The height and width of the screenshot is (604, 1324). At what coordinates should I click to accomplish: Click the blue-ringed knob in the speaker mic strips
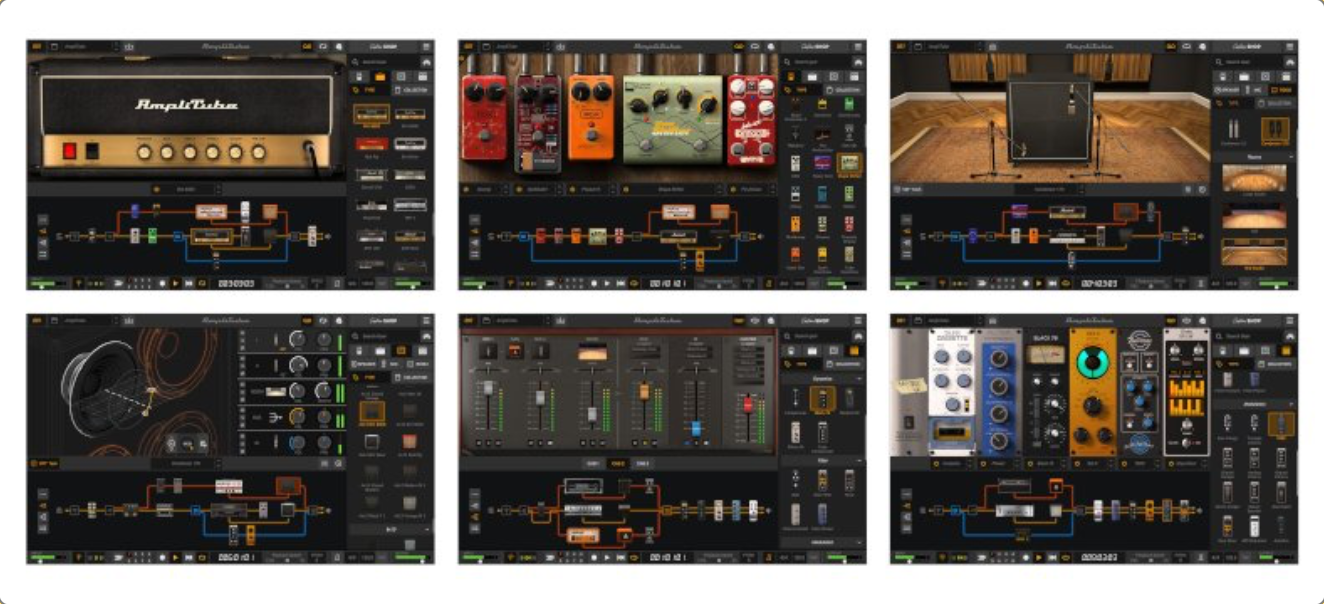[296, 442]
